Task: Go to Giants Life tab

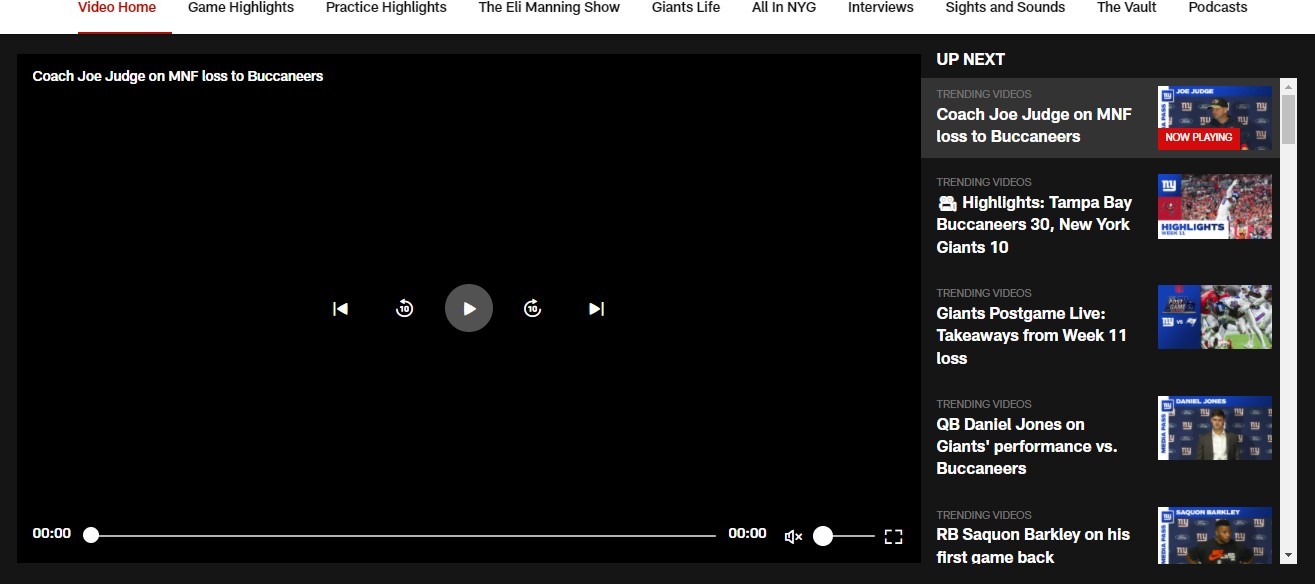Action: [686, 8]
